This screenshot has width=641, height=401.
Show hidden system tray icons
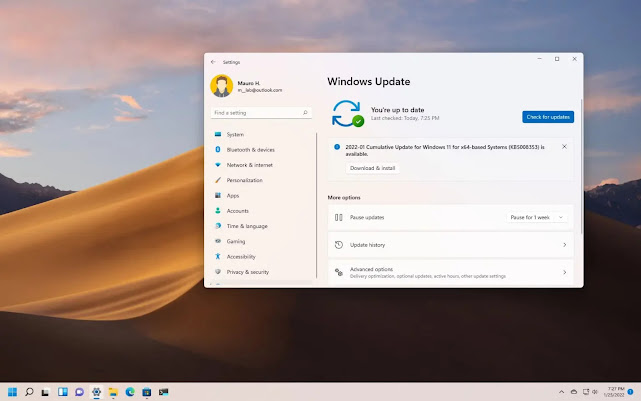(x=561, y=392)
